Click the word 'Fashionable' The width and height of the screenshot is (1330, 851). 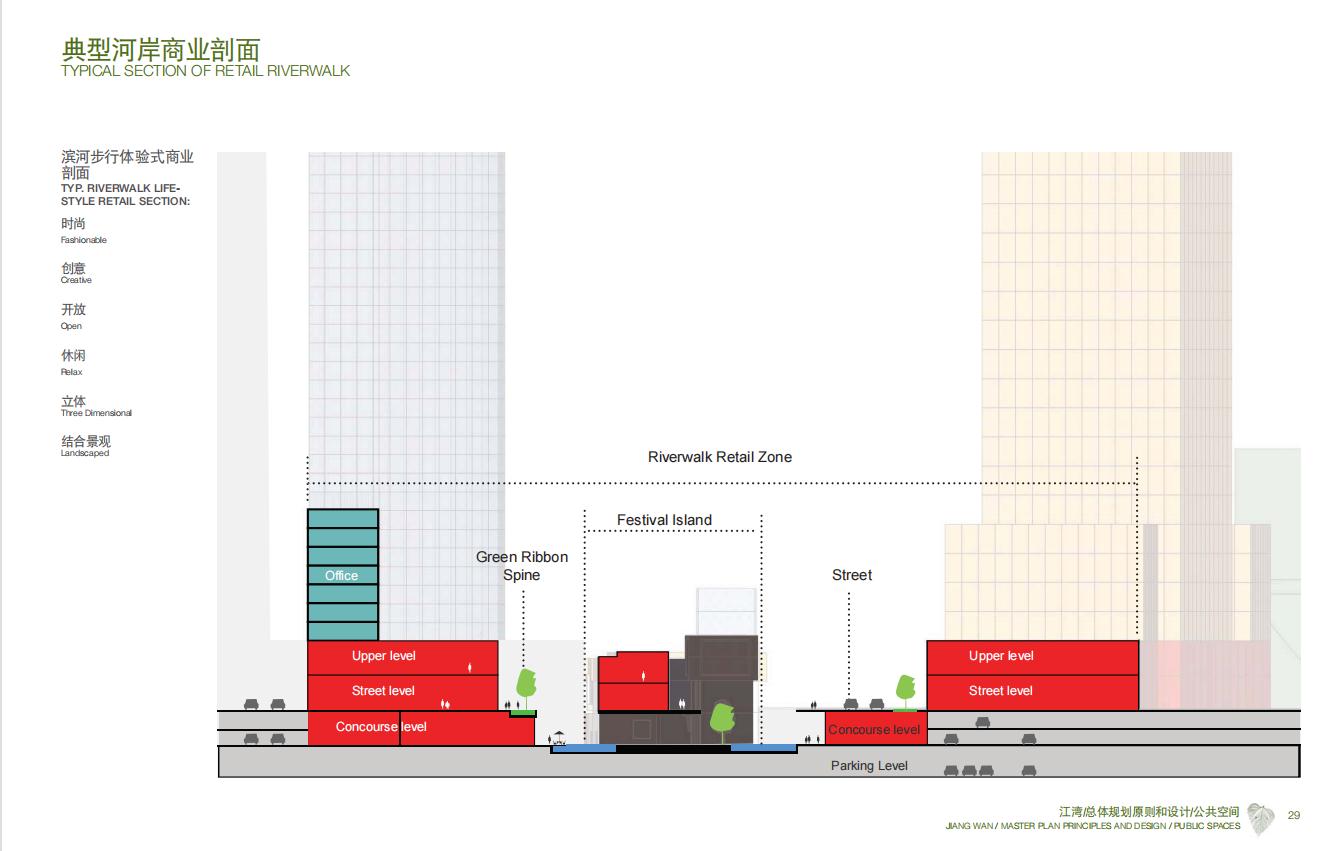tap(83, 240)
